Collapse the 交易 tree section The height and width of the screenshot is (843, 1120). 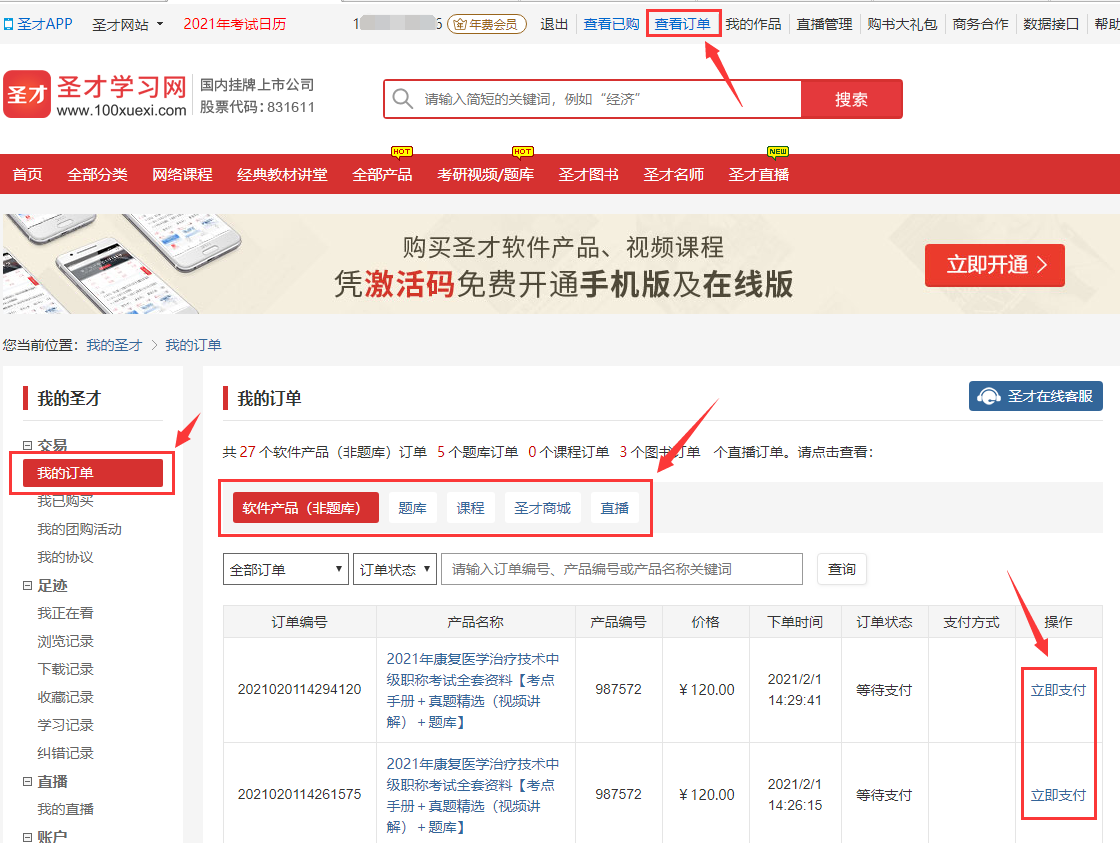point(28,446)
